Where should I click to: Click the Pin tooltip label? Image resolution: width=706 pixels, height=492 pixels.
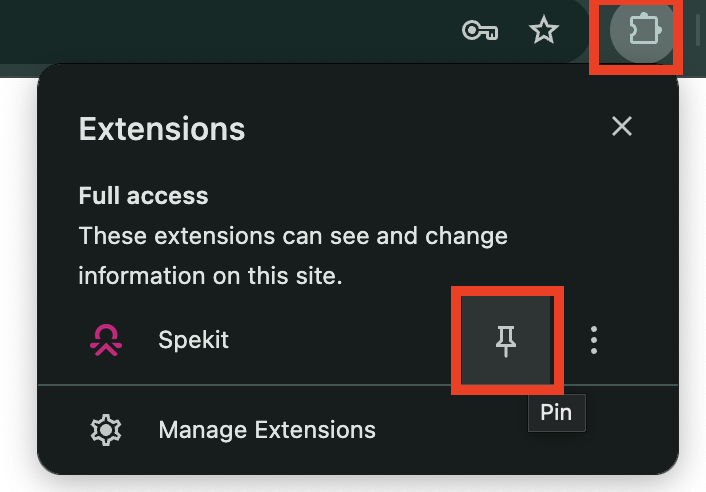(x=557, y=412)
